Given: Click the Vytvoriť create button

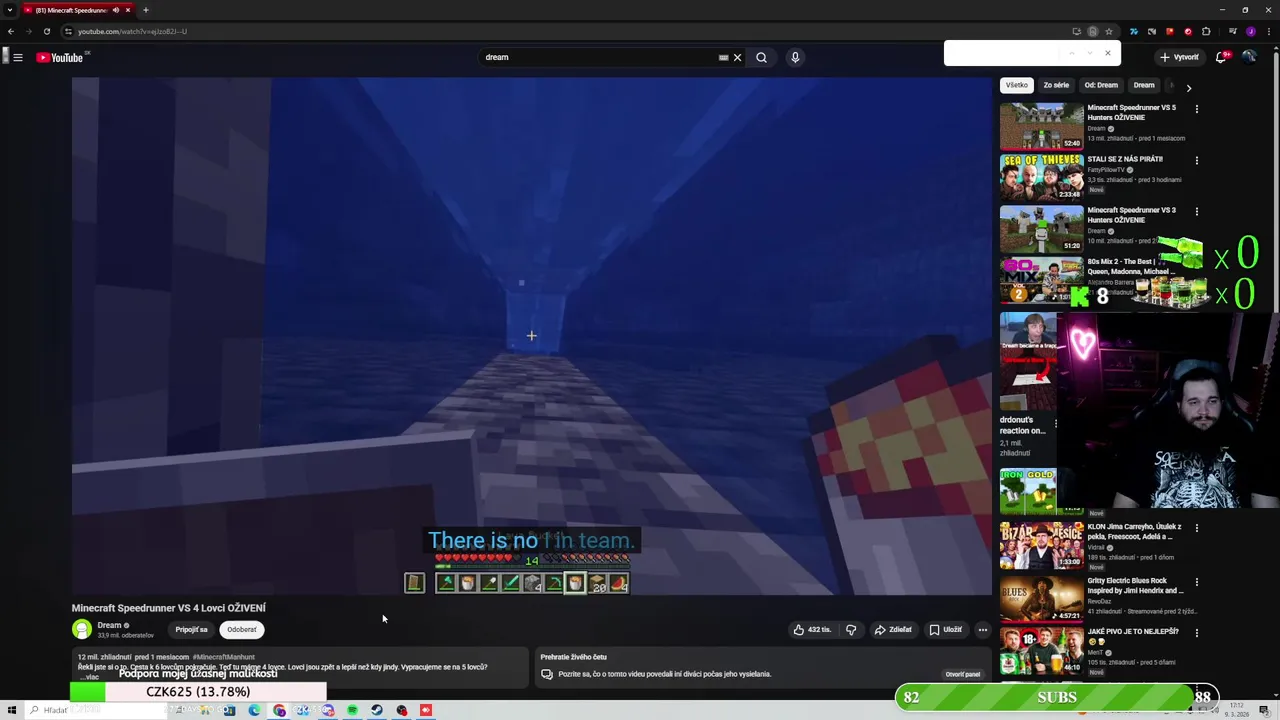Looking at the screenshot, I should 1179,57.
